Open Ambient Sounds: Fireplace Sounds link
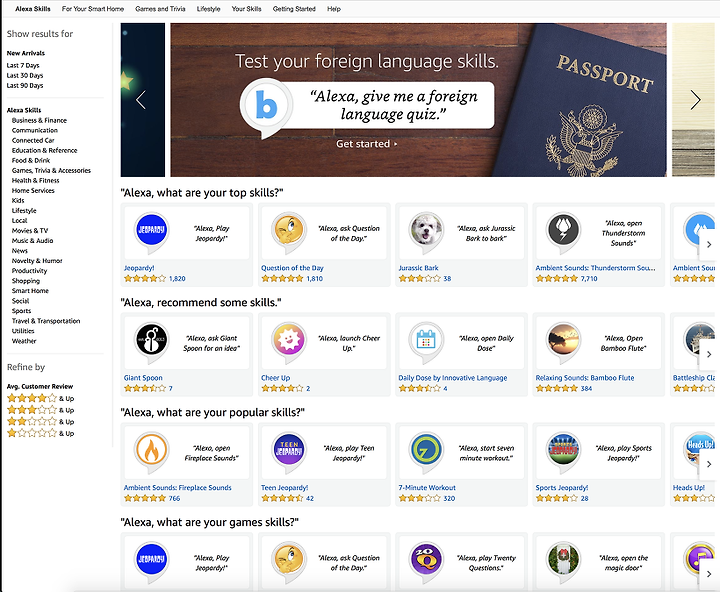This screenshot has height=592, width=720. click(177, 488)
